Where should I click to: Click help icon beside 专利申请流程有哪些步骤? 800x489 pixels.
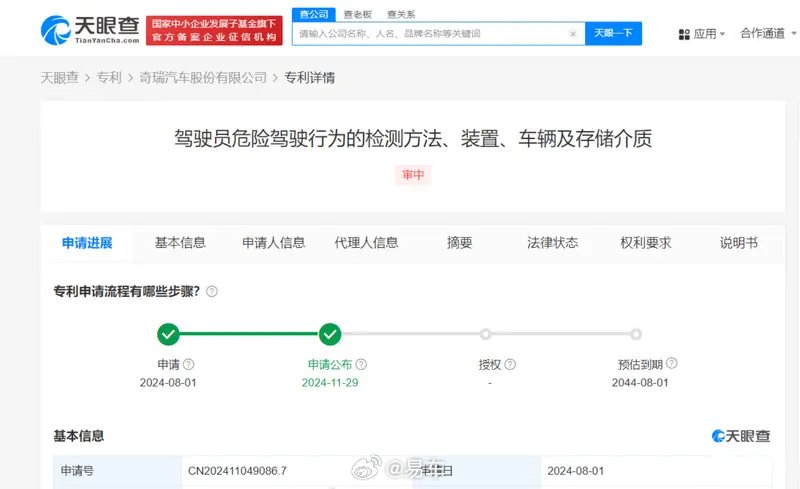pyautogui.click(x=212, y=291)
